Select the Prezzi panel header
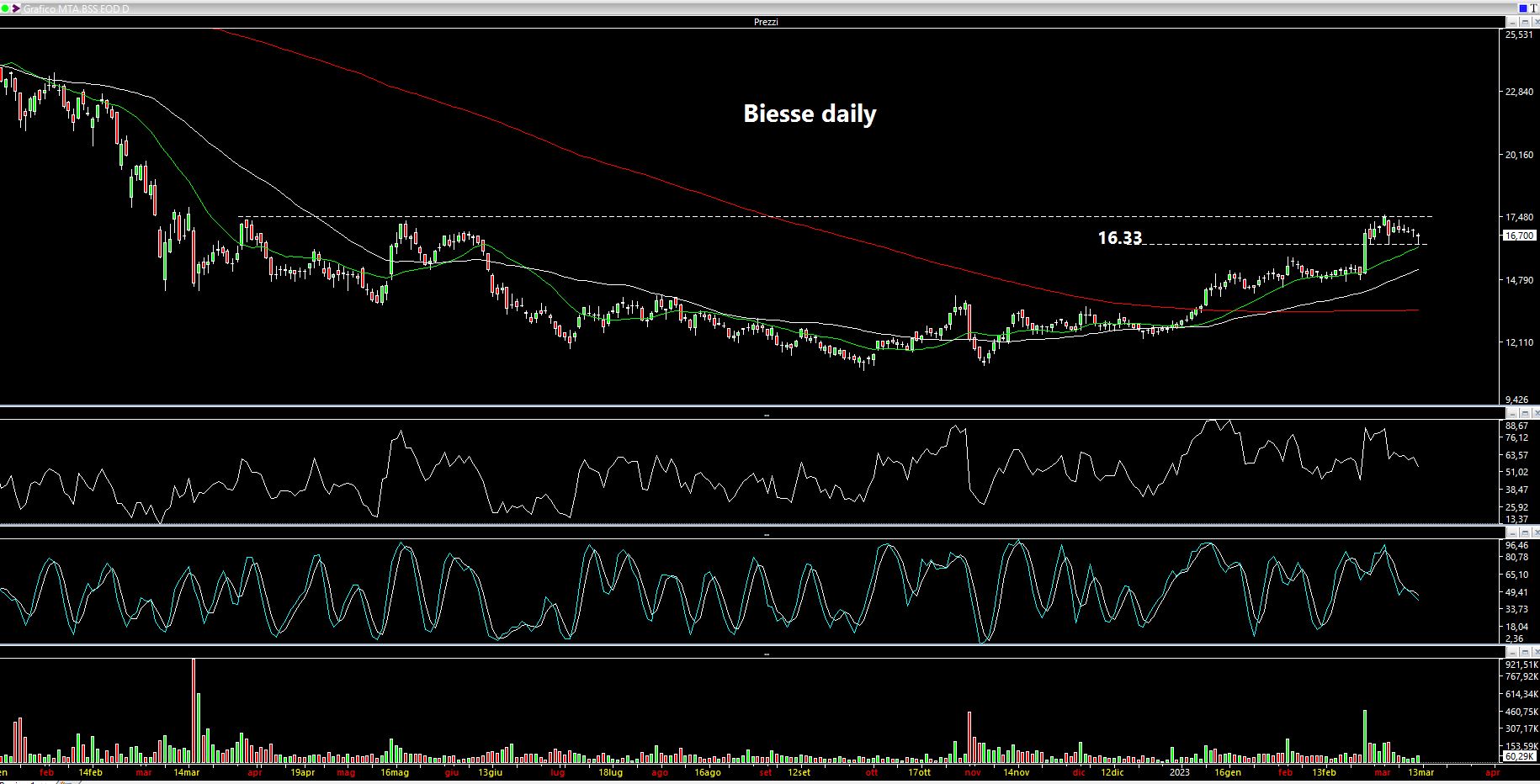The width and height of the screenshot is (1540, 784). [x=766, y=22]
